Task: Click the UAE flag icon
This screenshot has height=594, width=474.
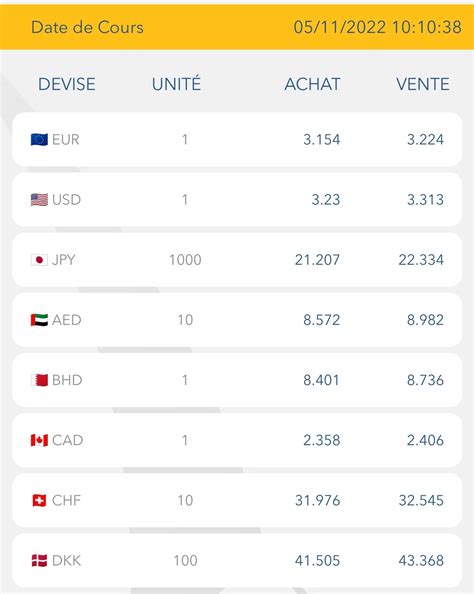Action: click(x=39, y=320)
